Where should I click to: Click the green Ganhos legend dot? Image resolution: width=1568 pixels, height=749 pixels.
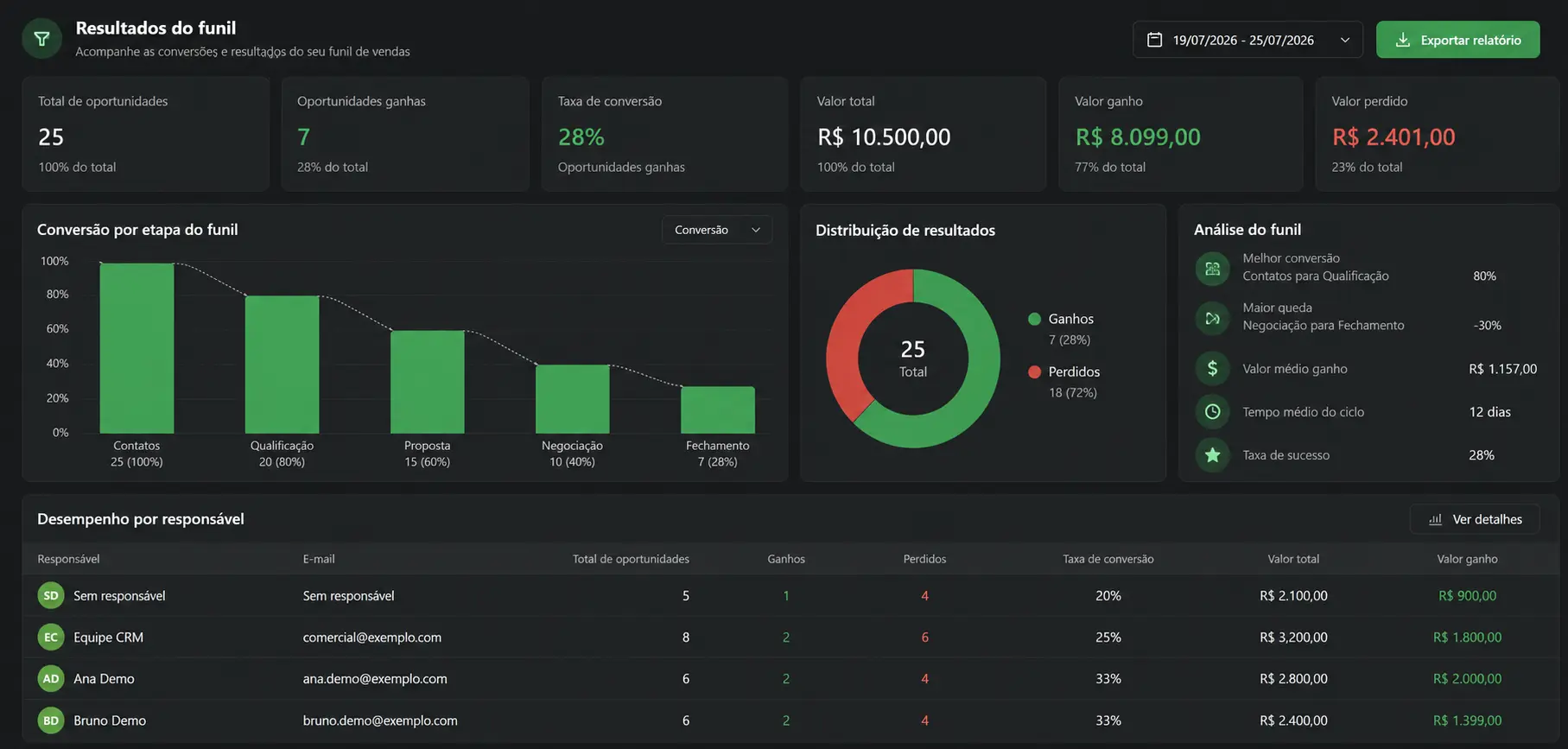(x=1034, y=319)
